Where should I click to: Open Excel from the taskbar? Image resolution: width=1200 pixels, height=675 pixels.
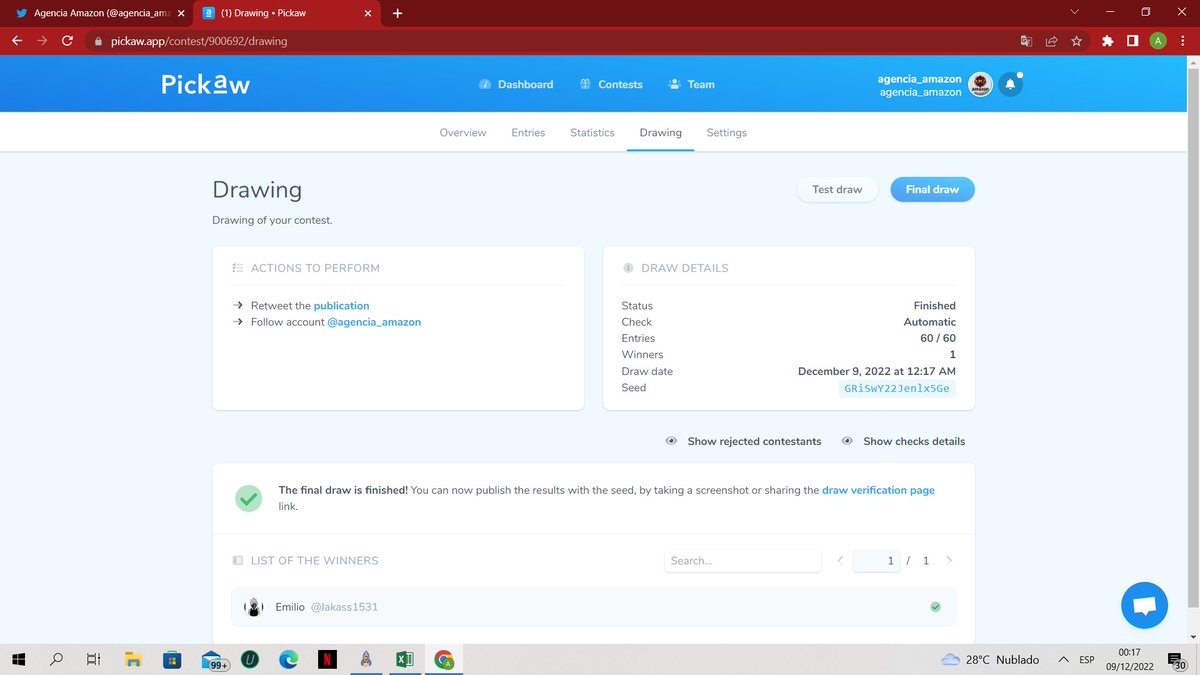click(405, 659)
